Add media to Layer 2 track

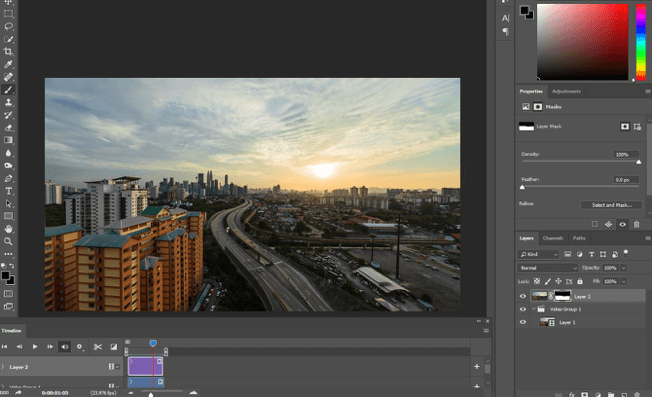pos(477,367)
